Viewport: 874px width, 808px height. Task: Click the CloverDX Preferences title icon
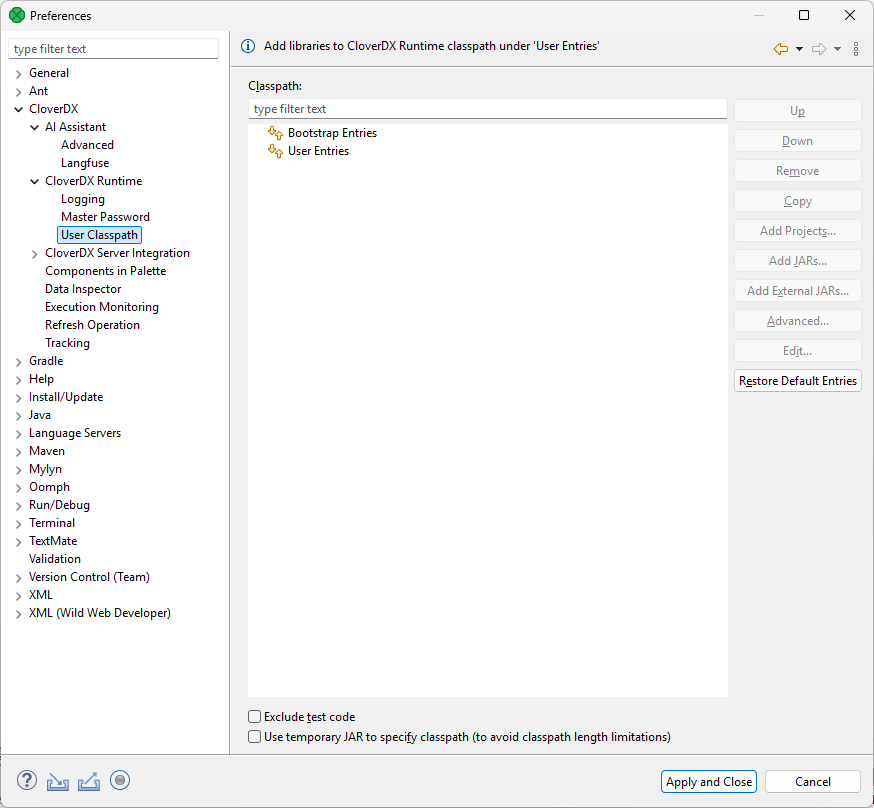pyautogui.click(x=17, y=15)
